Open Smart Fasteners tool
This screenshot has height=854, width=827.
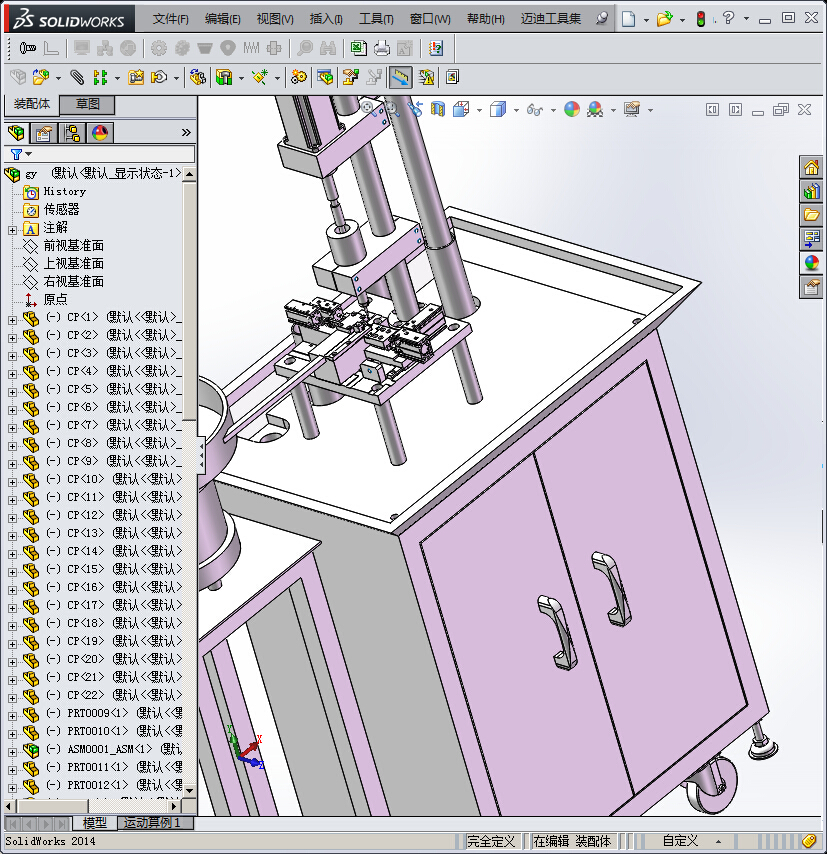click(136, 77)
